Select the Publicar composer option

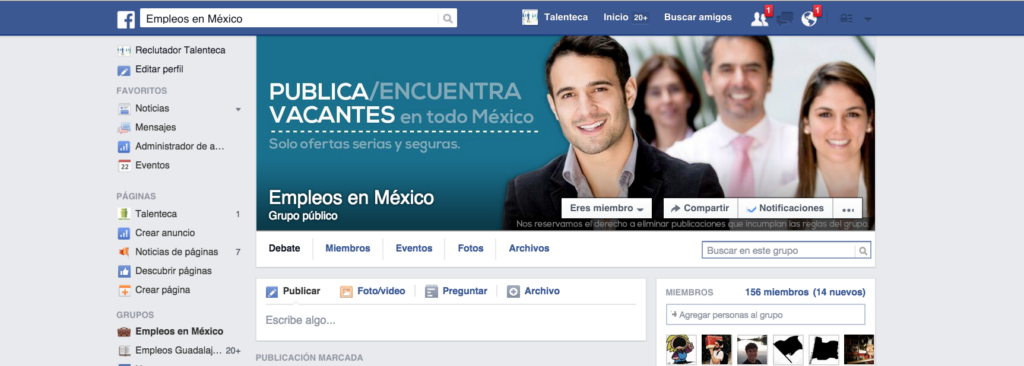293,291
